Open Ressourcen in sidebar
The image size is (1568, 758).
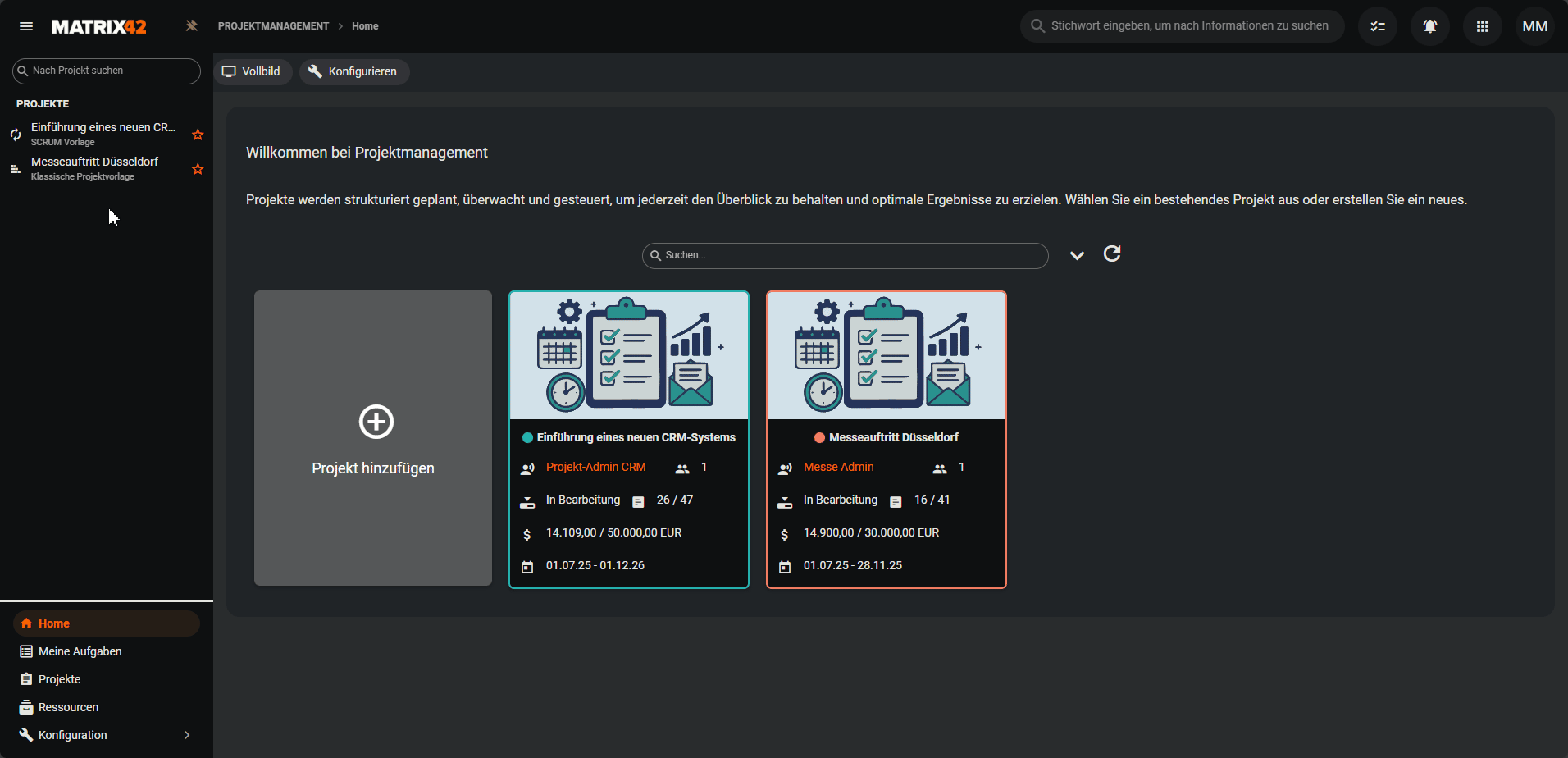pyautogui.click(x=68, y=707)
